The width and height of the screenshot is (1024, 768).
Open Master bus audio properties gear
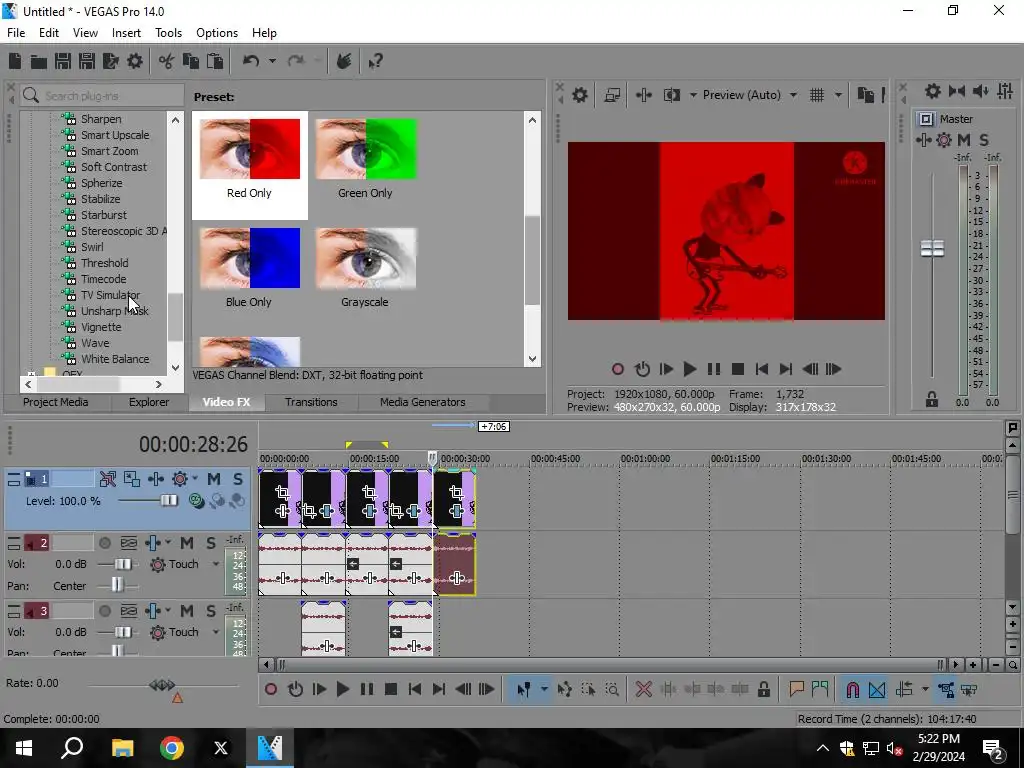point(933,91)
